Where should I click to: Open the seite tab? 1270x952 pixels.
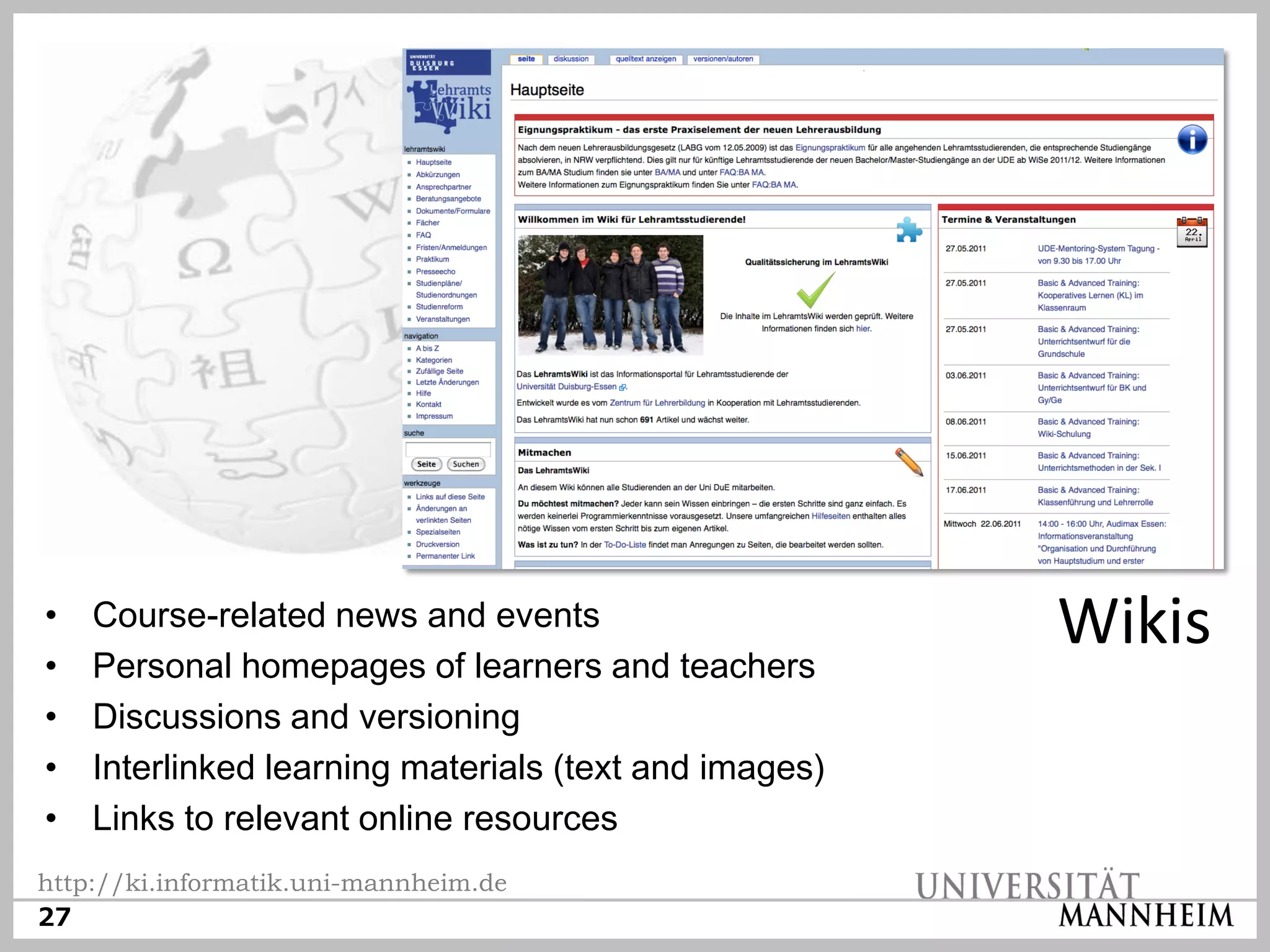[526, 59]
